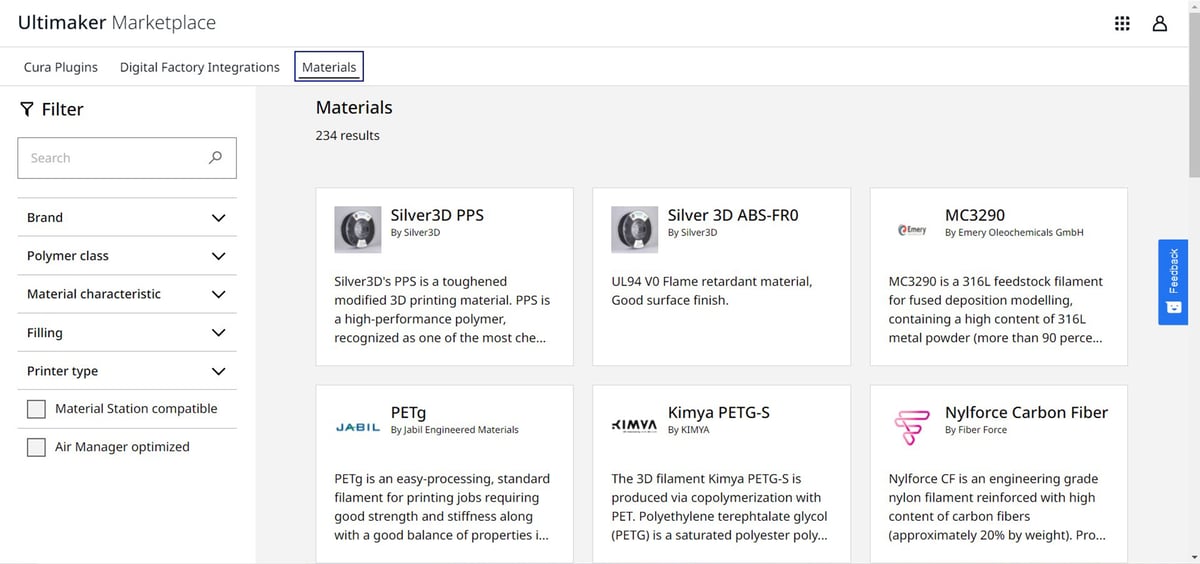Click the search magnifier icon
The width and height of the screenshot is (1200, 564).
coord(215,158)
